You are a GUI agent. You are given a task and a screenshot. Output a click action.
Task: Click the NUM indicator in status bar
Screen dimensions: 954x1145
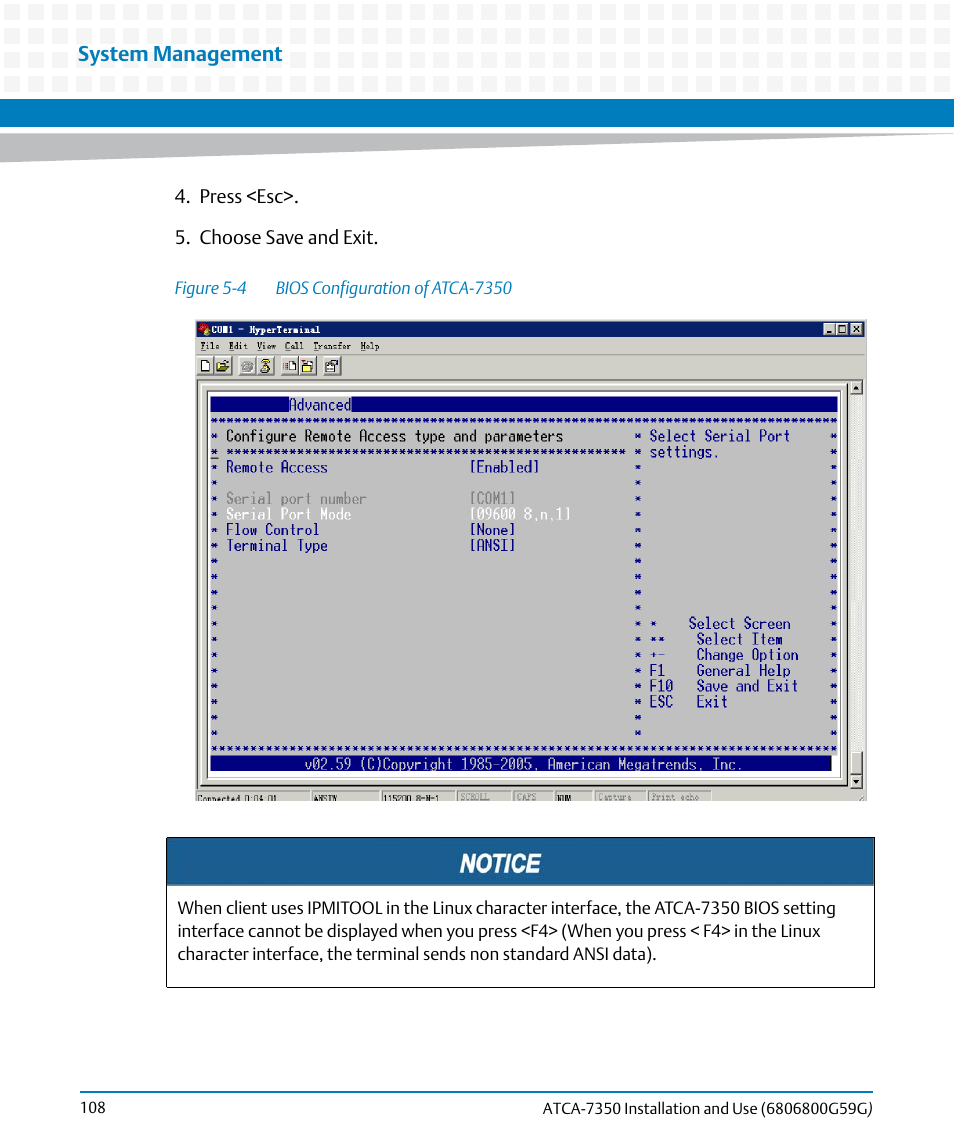(573, 797)
